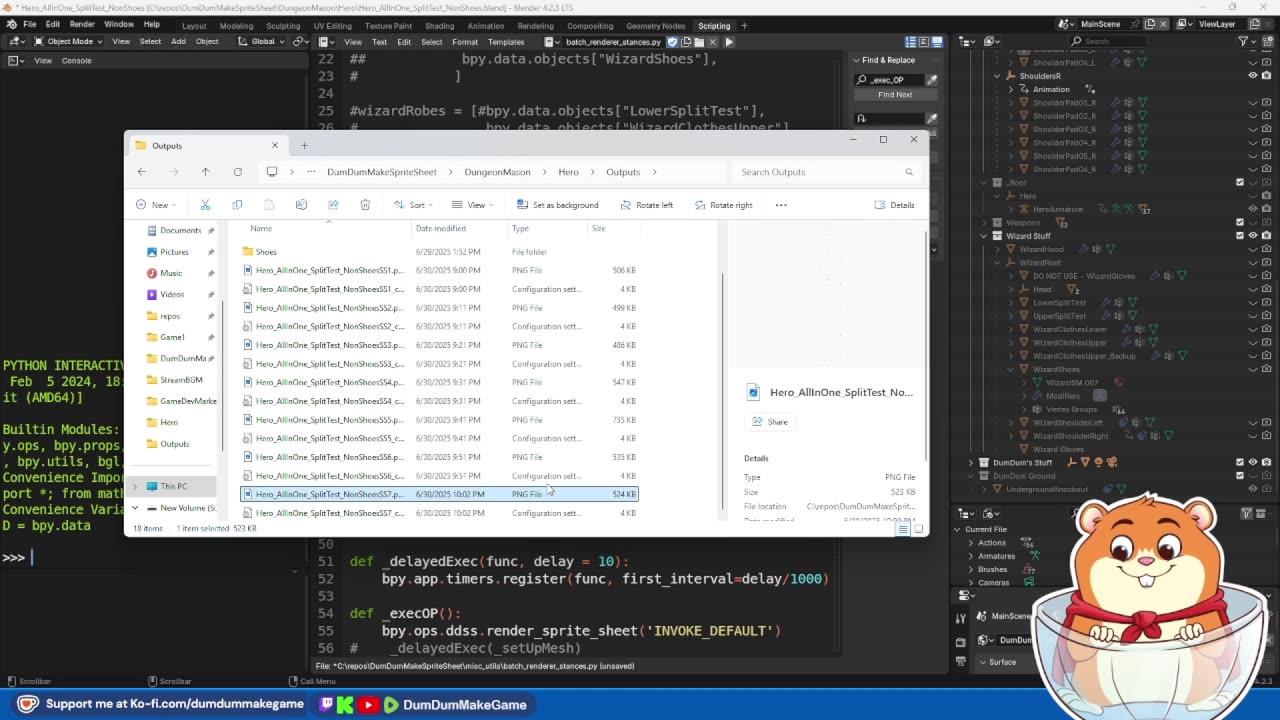
Task: Unlink the text file with the X icon
Action: pos(715,42)
